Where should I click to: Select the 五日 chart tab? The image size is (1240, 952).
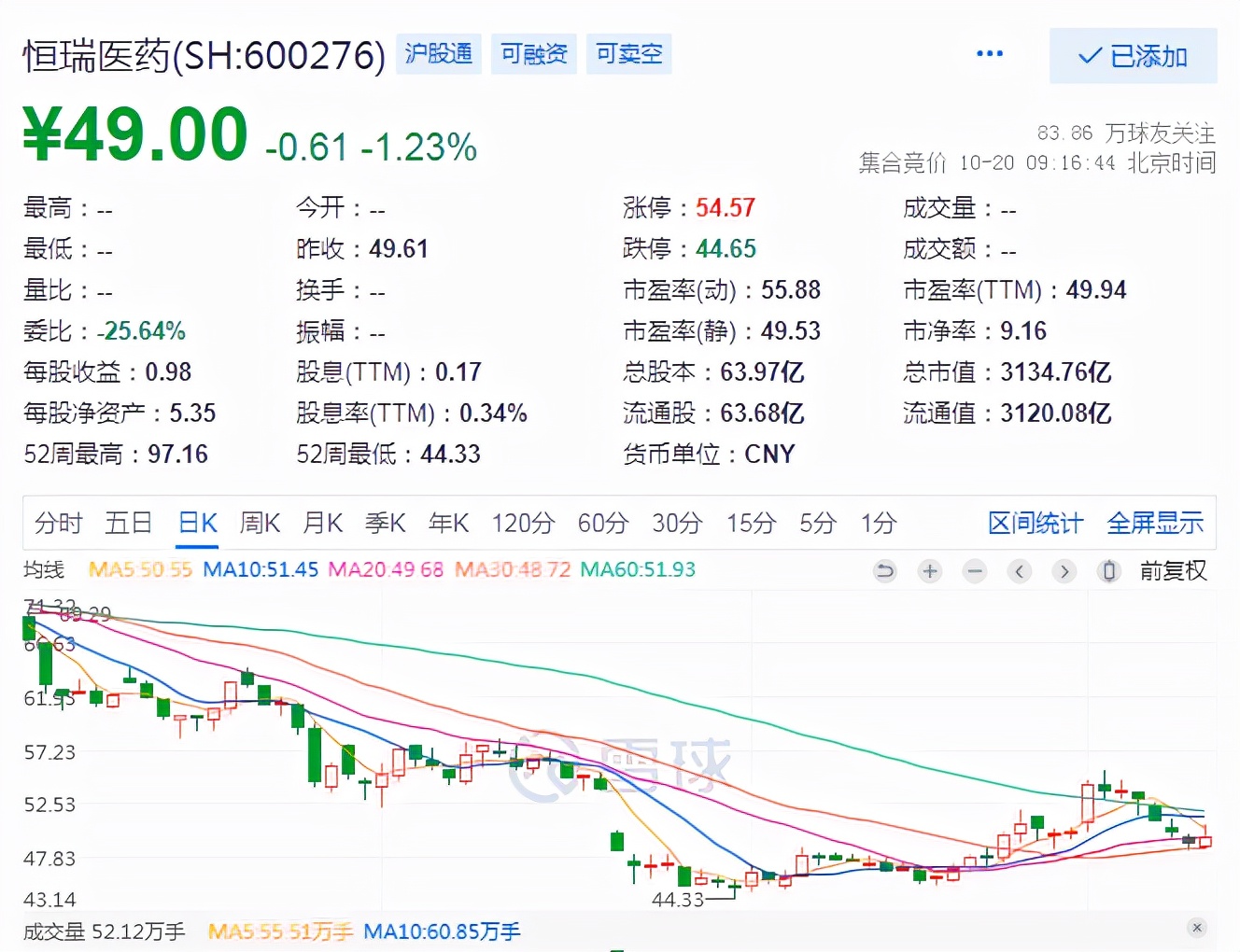(128, 523)
